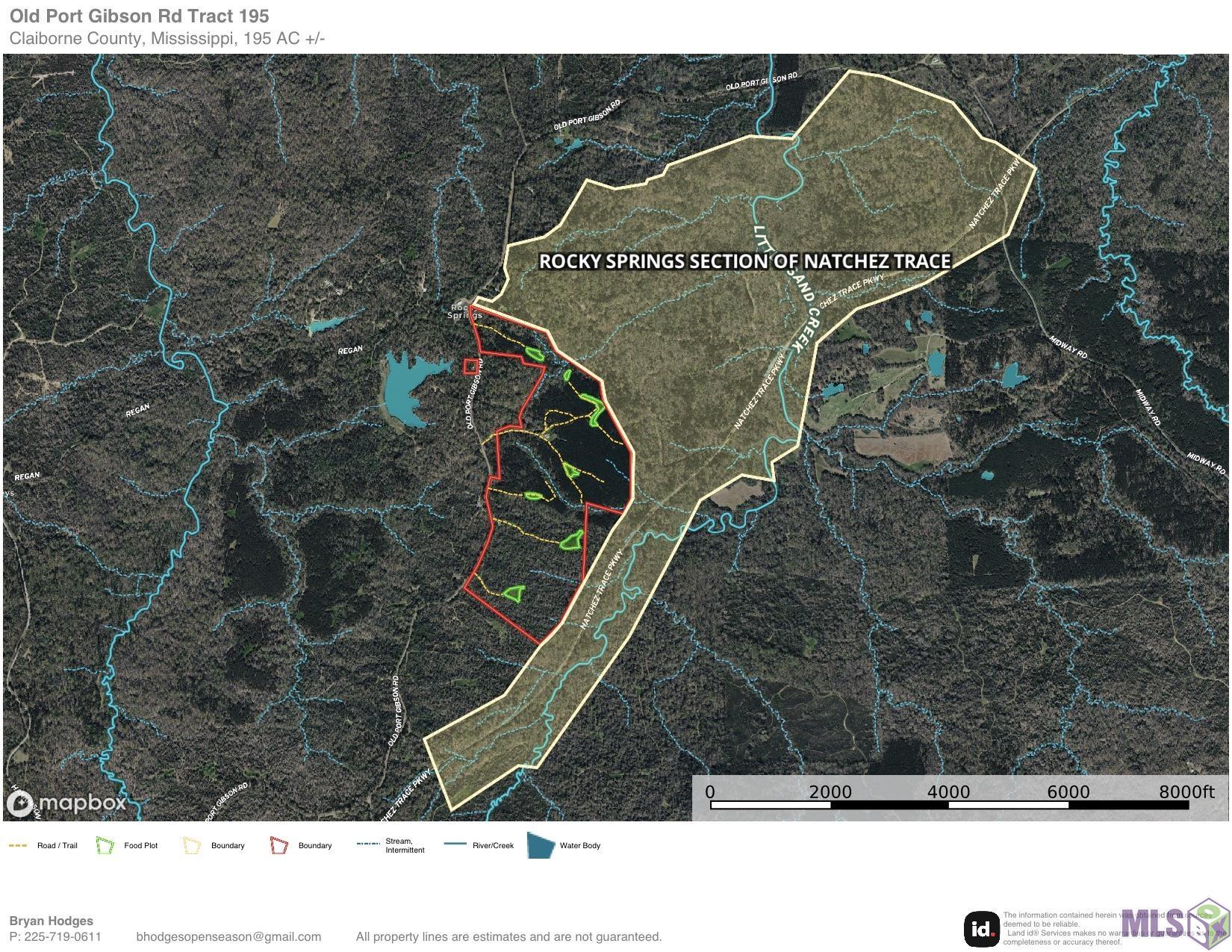Click the name Bryan Hodges
The height and width of the screenshot is (952, 1232).
click(x=51, y=921)
